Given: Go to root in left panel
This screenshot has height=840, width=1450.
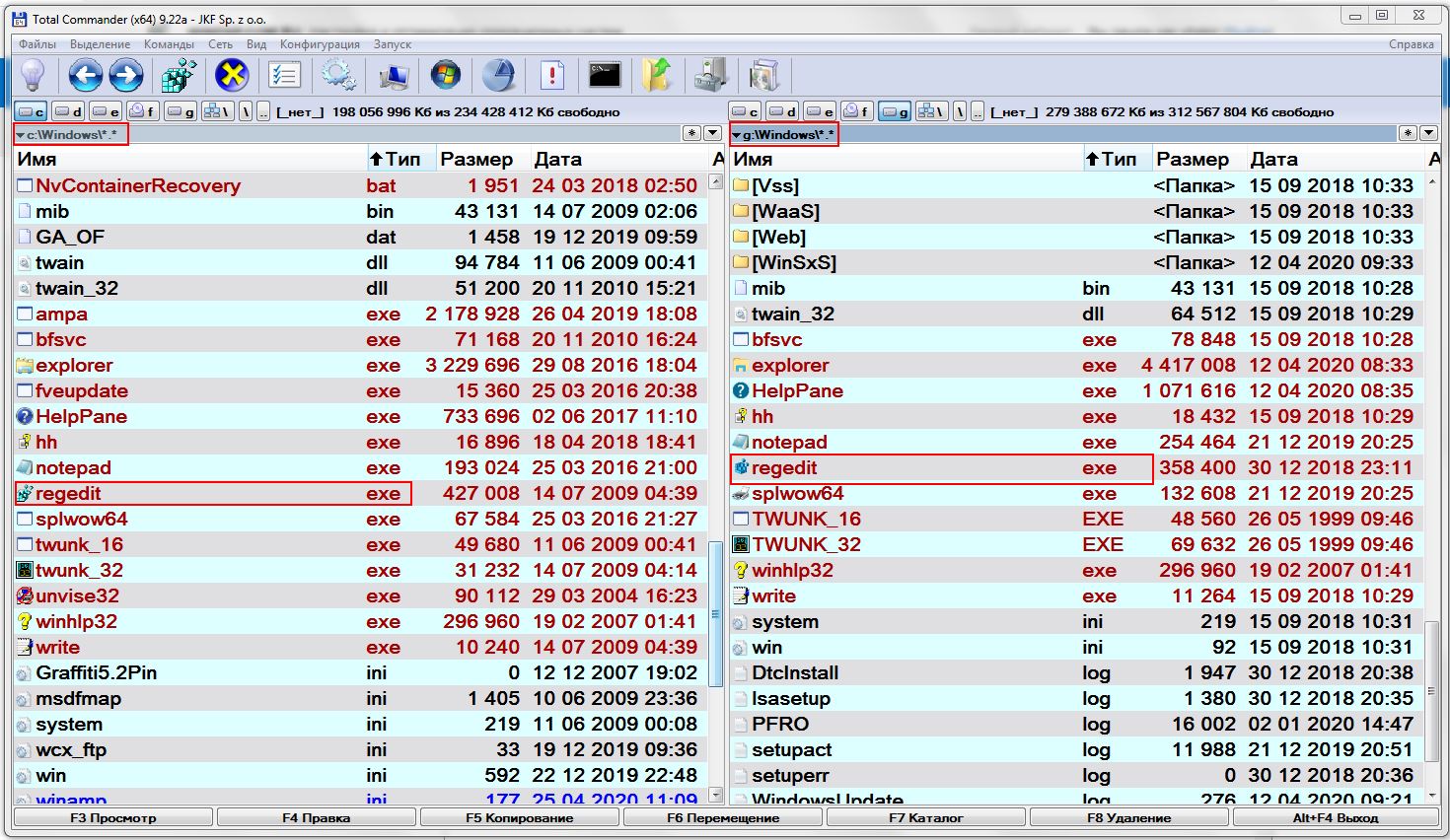Looking at the screenshot, I should pyautogui.click(x=246, y=111).
